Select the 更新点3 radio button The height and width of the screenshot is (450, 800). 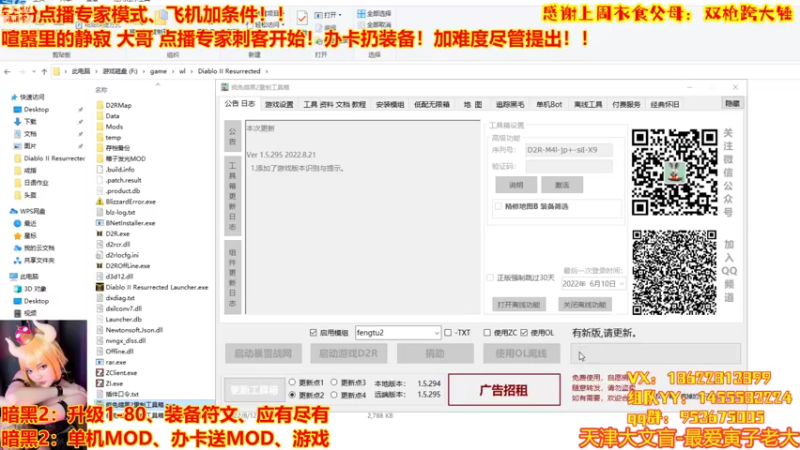coord(334,382)
